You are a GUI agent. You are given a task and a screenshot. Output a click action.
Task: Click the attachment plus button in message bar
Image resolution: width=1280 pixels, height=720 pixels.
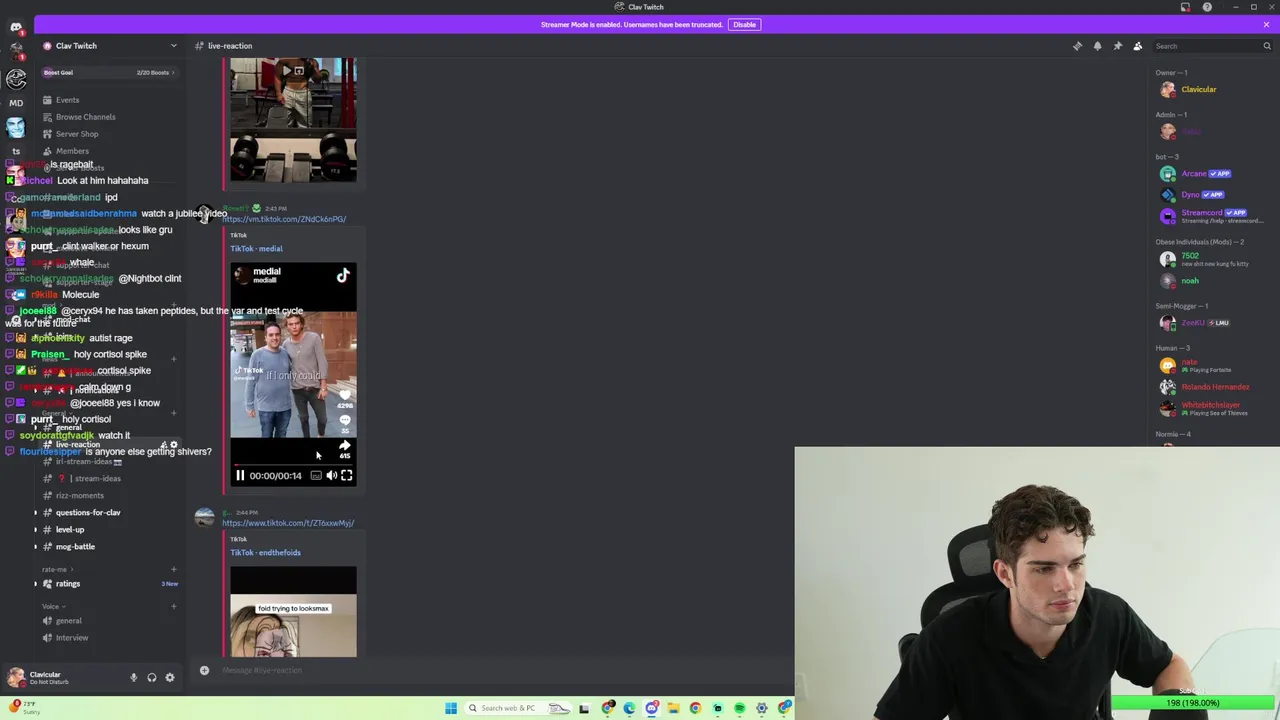coord(204,670)
